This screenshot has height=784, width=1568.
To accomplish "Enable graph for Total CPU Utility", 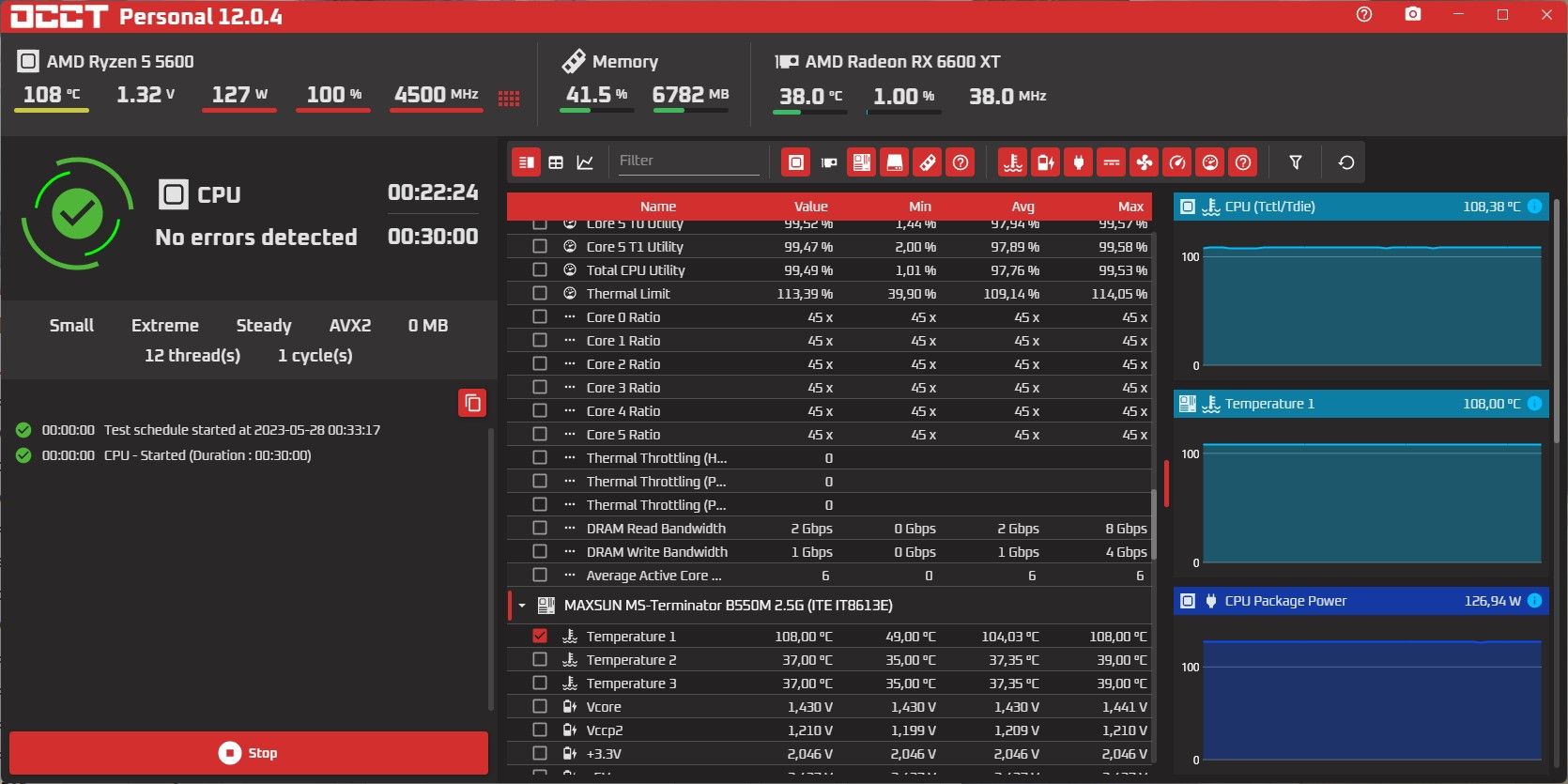I will pos(540,269).
